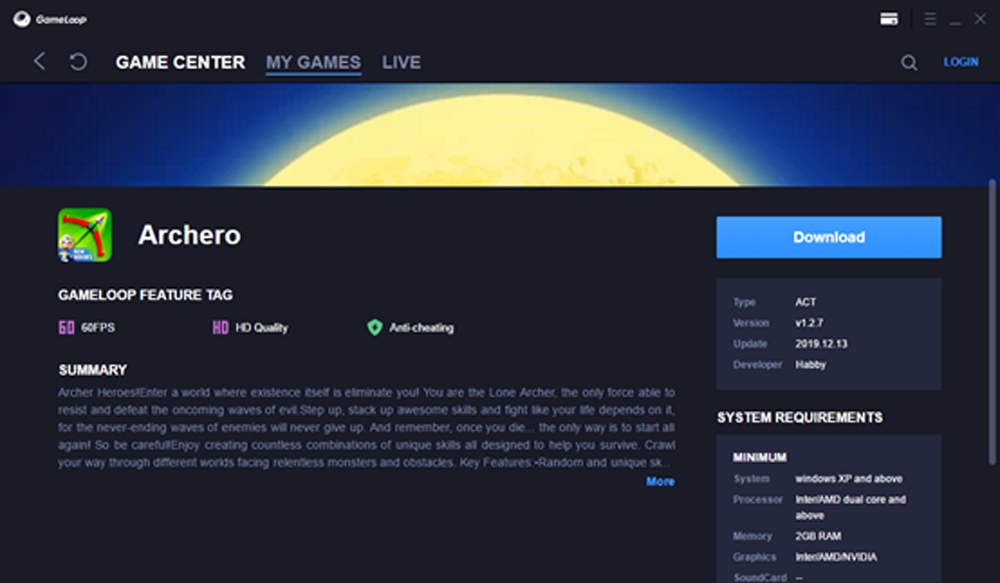Click the moon banner image
Screen dimensions: 1000x583
point(500,135)
